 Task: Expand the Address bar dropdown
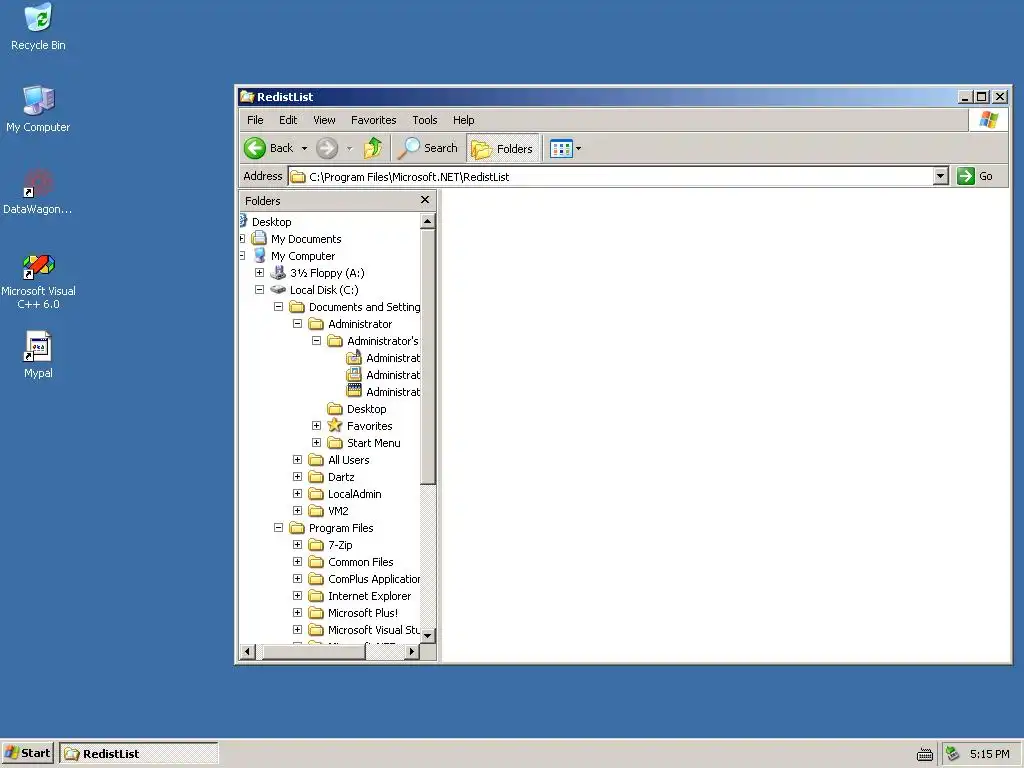[940, 176]
